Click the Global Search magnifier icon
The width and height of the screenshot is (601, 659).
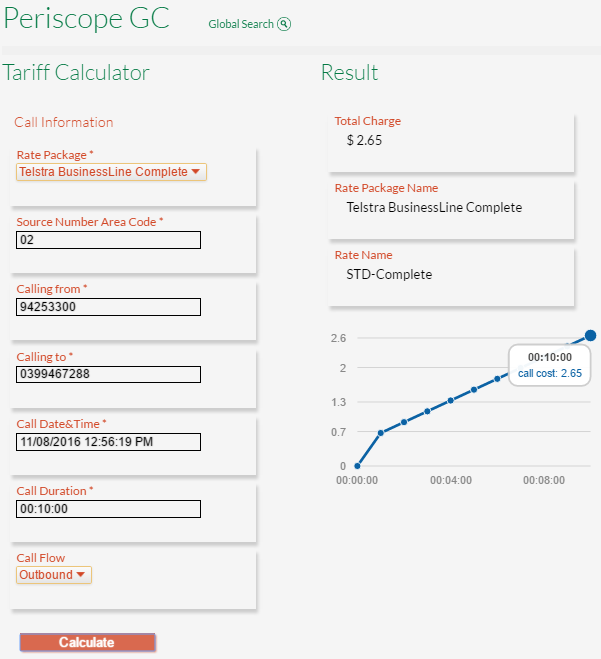click(x=284, y=24)
